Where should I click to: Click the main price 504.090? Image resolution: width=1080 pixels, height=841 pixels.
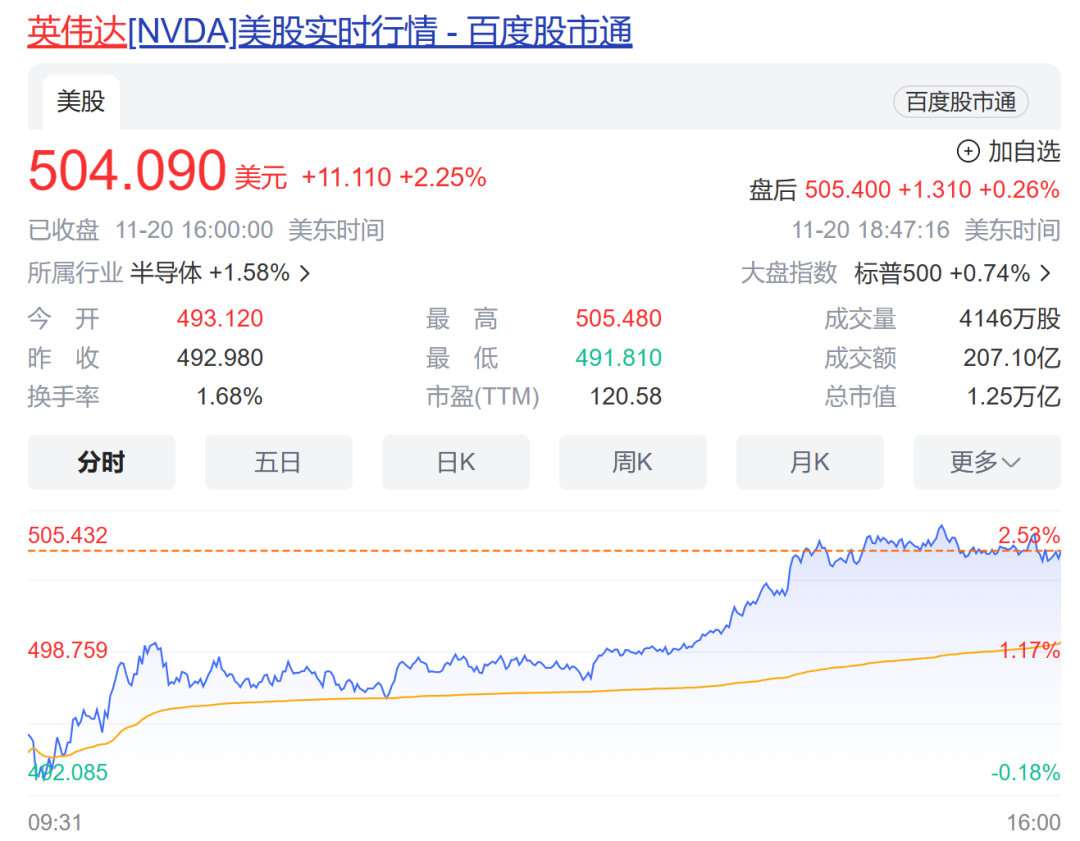[127, 170]
